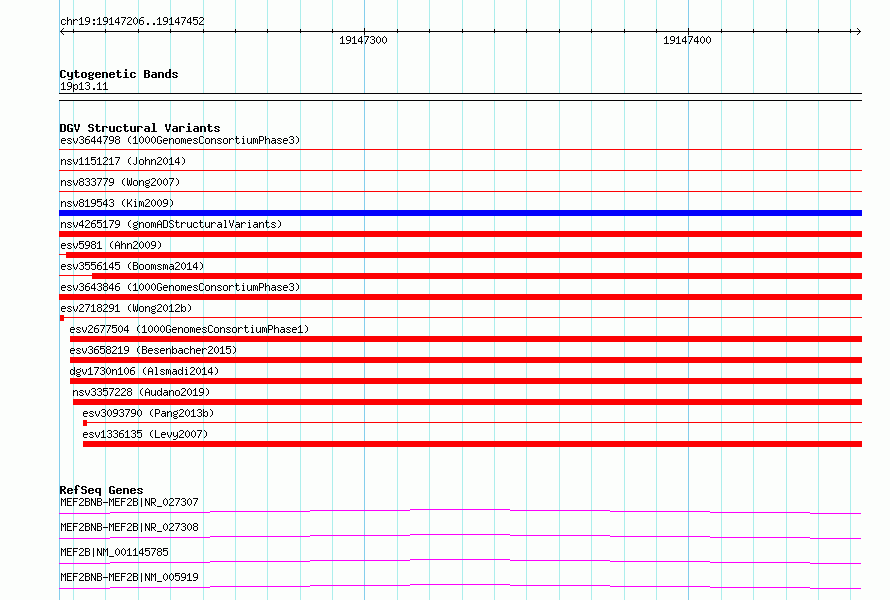Click the red bar under esv5981 (Ahn2009)

(464, 255)
